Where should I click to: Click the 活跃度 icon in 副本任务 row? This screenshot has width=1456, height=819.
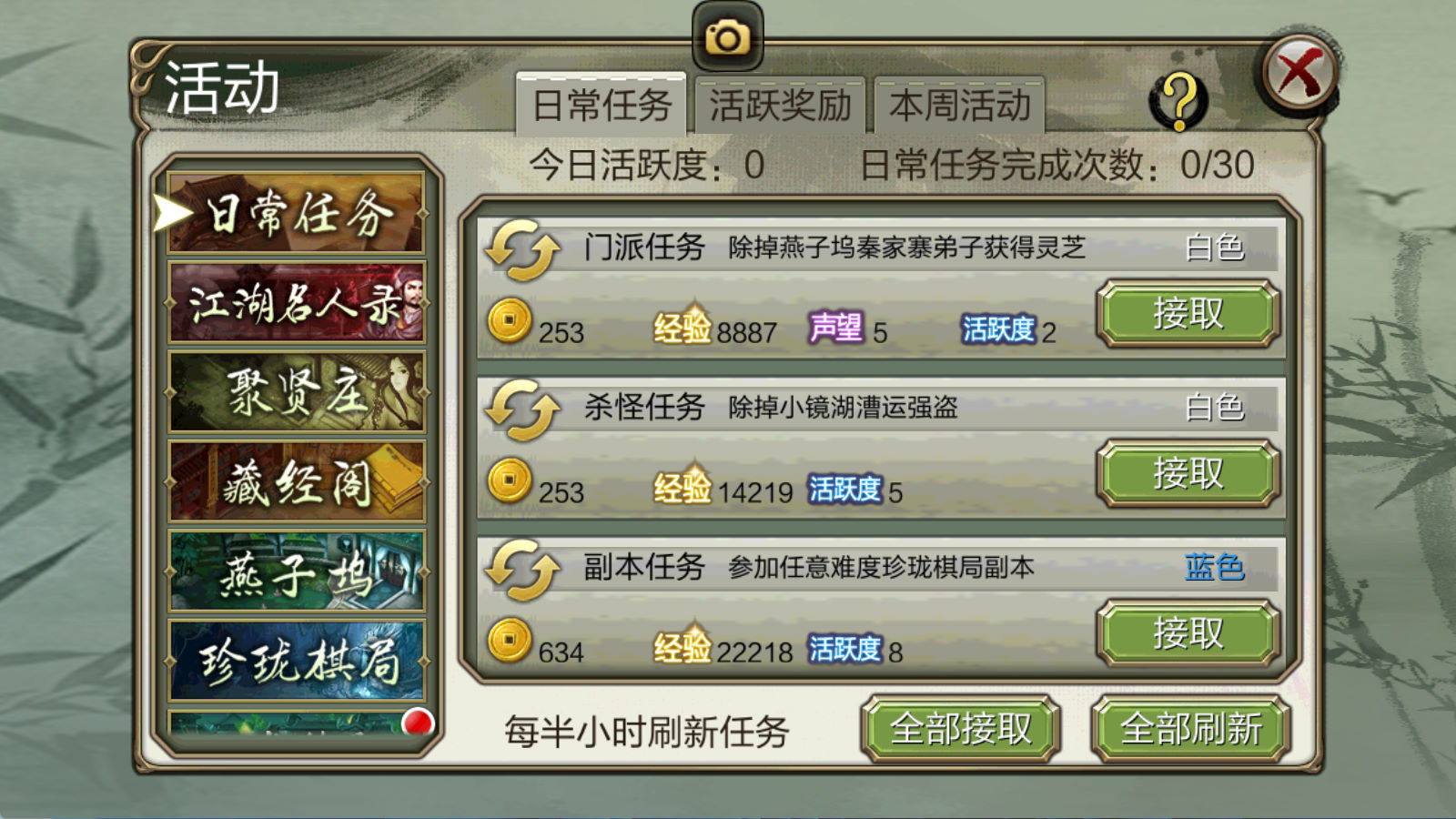click(x=844, y=649)
